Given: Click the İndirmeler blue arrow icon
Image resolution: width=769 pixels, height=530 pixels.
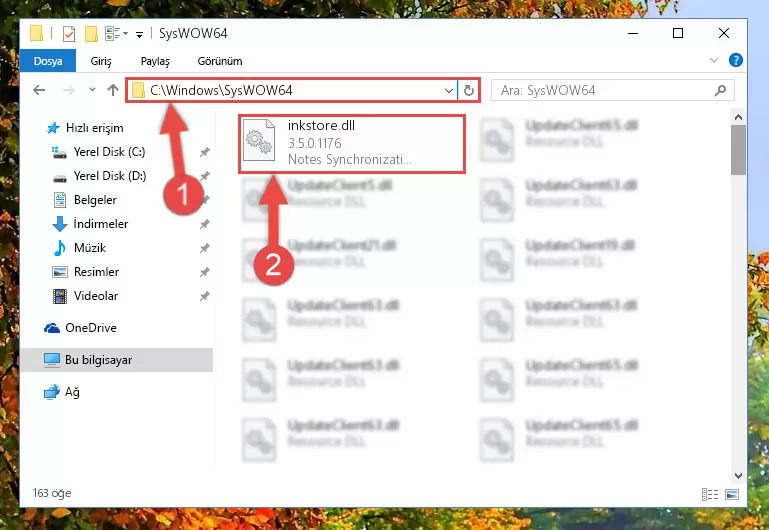Looking at the screenshot, I should point(60,224).
